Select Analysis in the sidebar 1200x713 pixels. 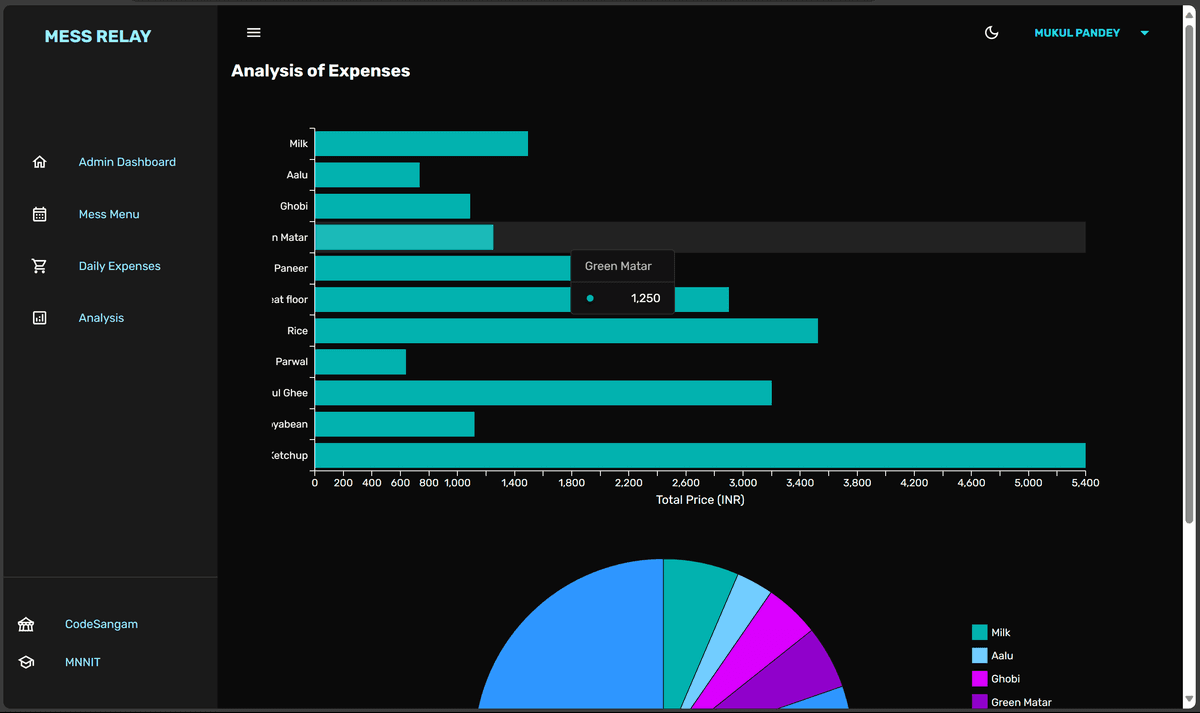101,318
